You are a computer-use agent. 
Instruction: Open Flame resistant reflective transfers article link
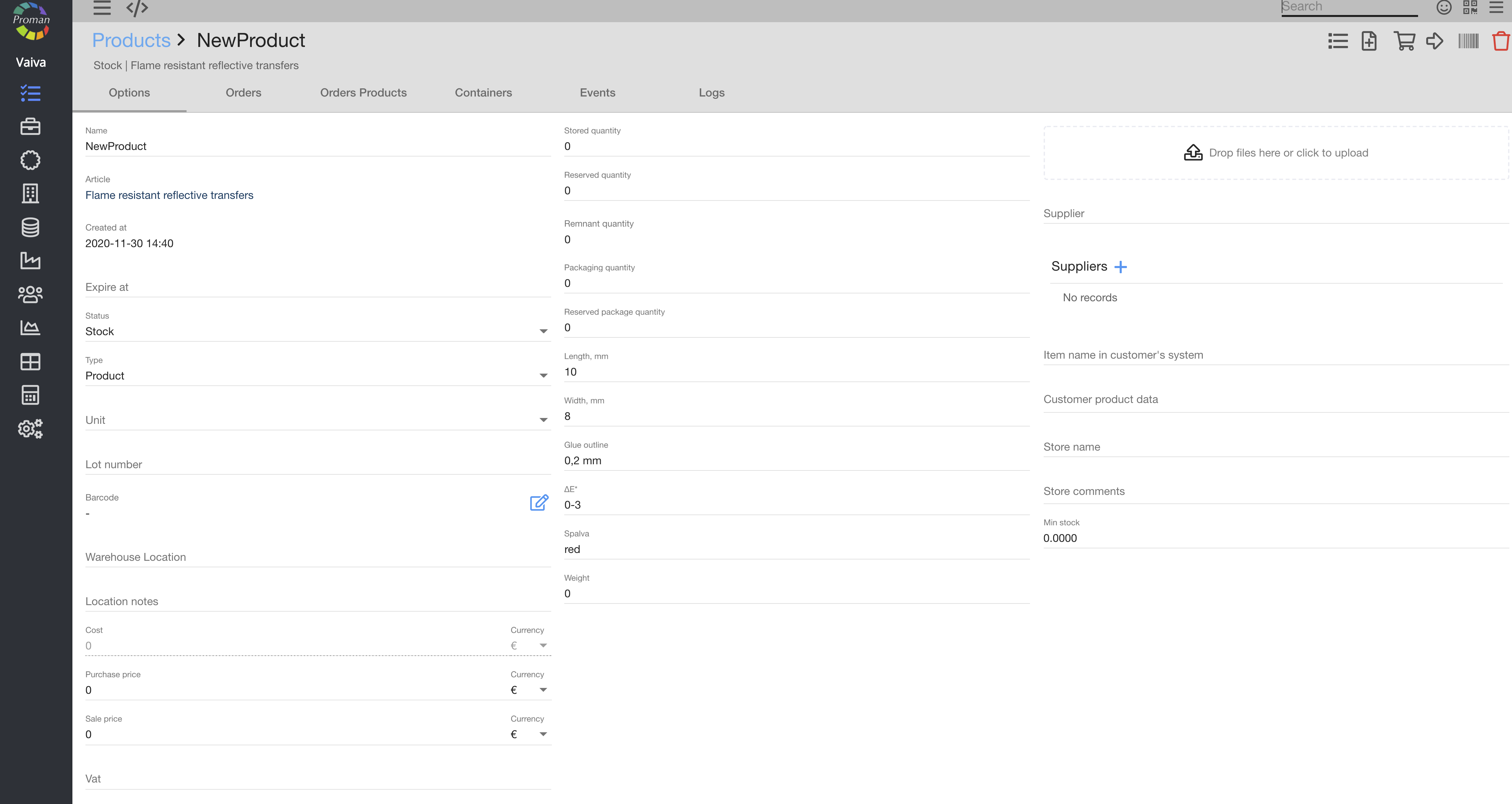(x=169, y=195)
